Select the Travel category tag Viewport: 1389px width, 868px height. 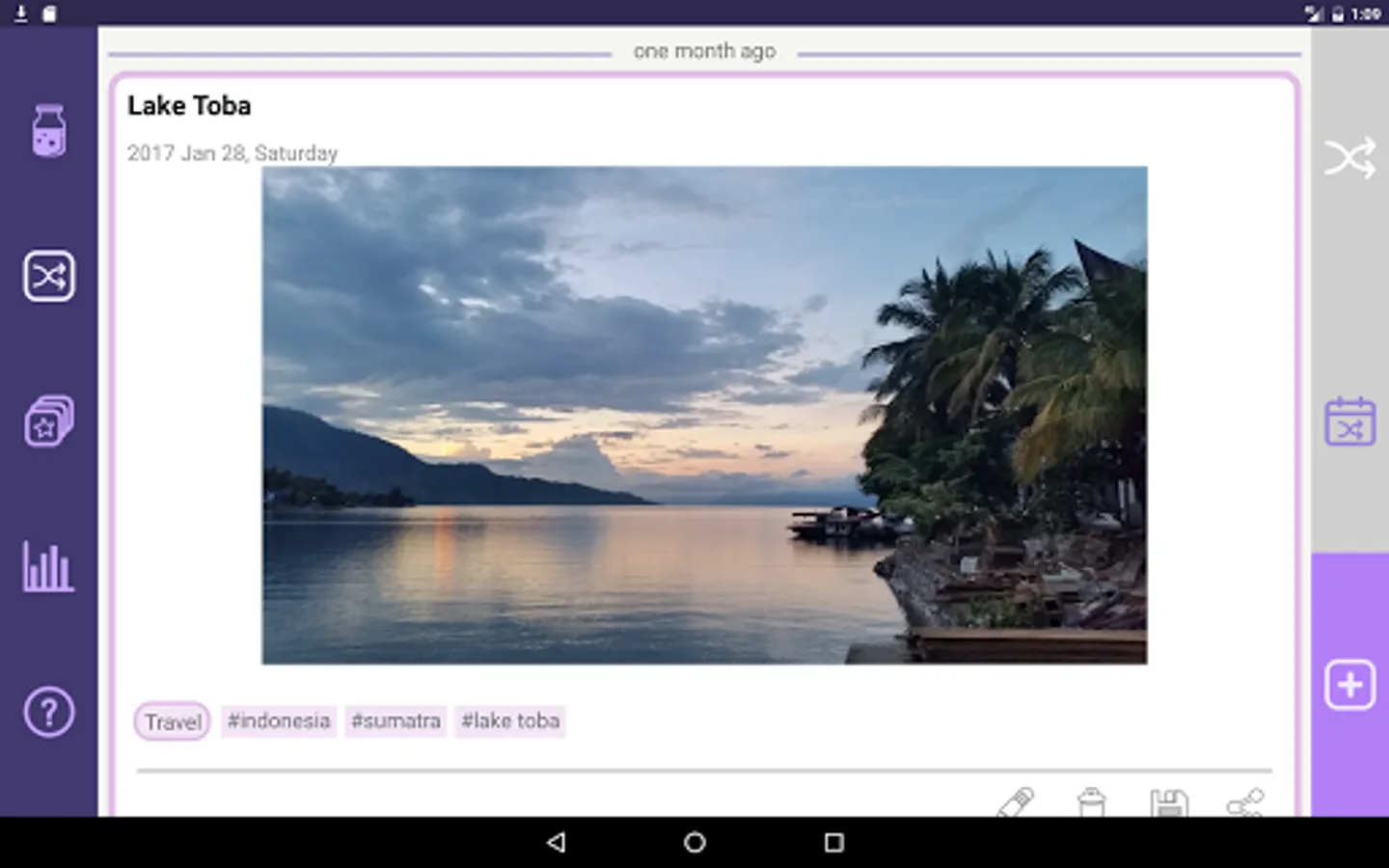click(173, 721)
